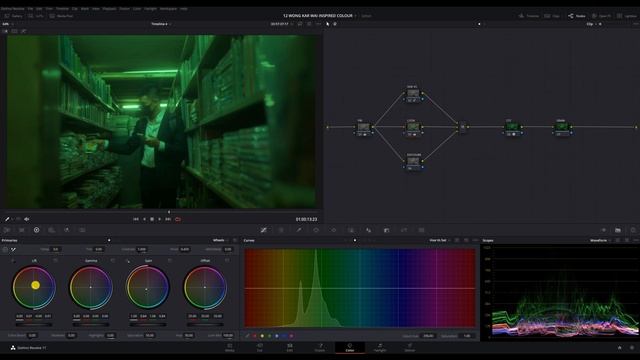The image size is (640, 360).
Task: Open the Hue Vs Sat curve dropdown
Action: pos(439,240)
